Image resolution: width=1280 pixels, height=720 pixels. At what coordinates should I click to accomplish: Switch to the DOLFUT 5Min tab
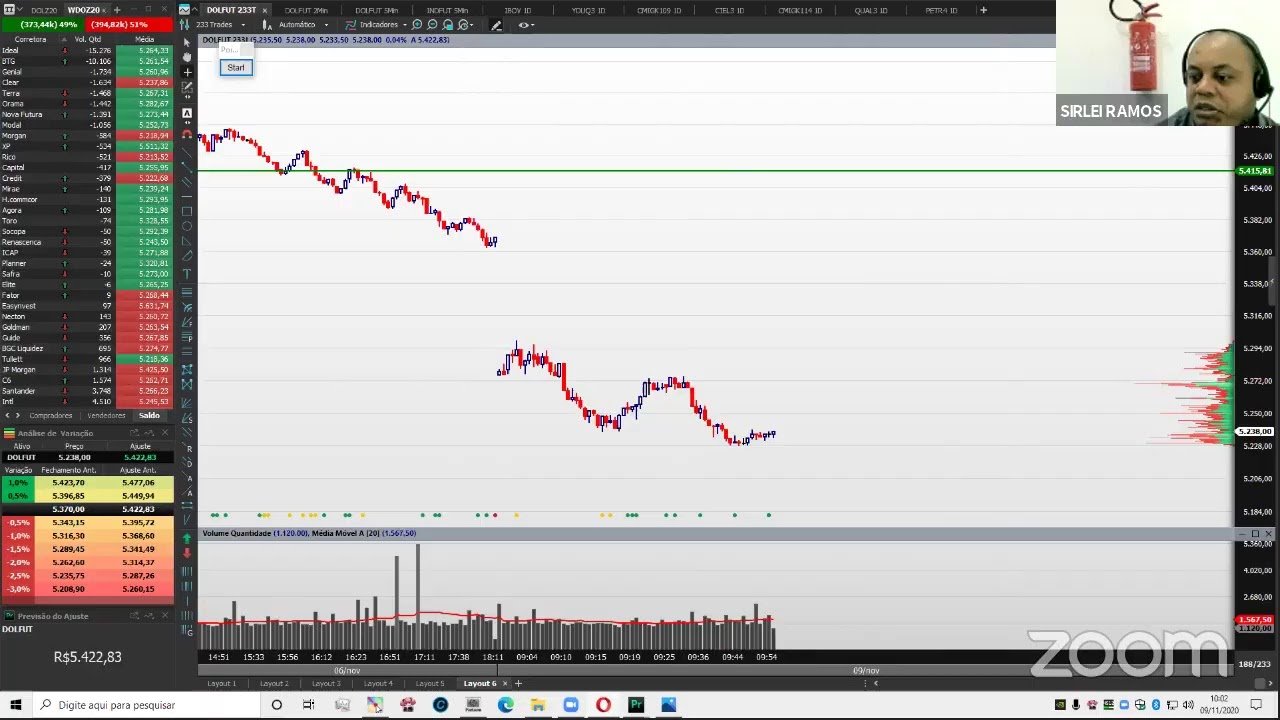coord(376,10)
